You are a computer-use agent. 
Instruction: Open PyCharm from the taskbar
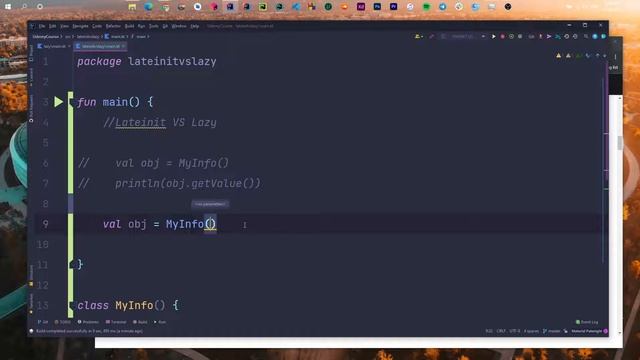coord(263,7)
